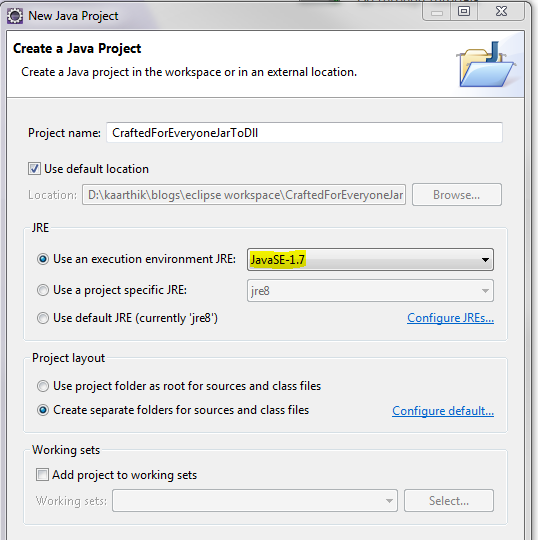
Task: Click the Eclipse icon in the title bar
Action: 15,16
